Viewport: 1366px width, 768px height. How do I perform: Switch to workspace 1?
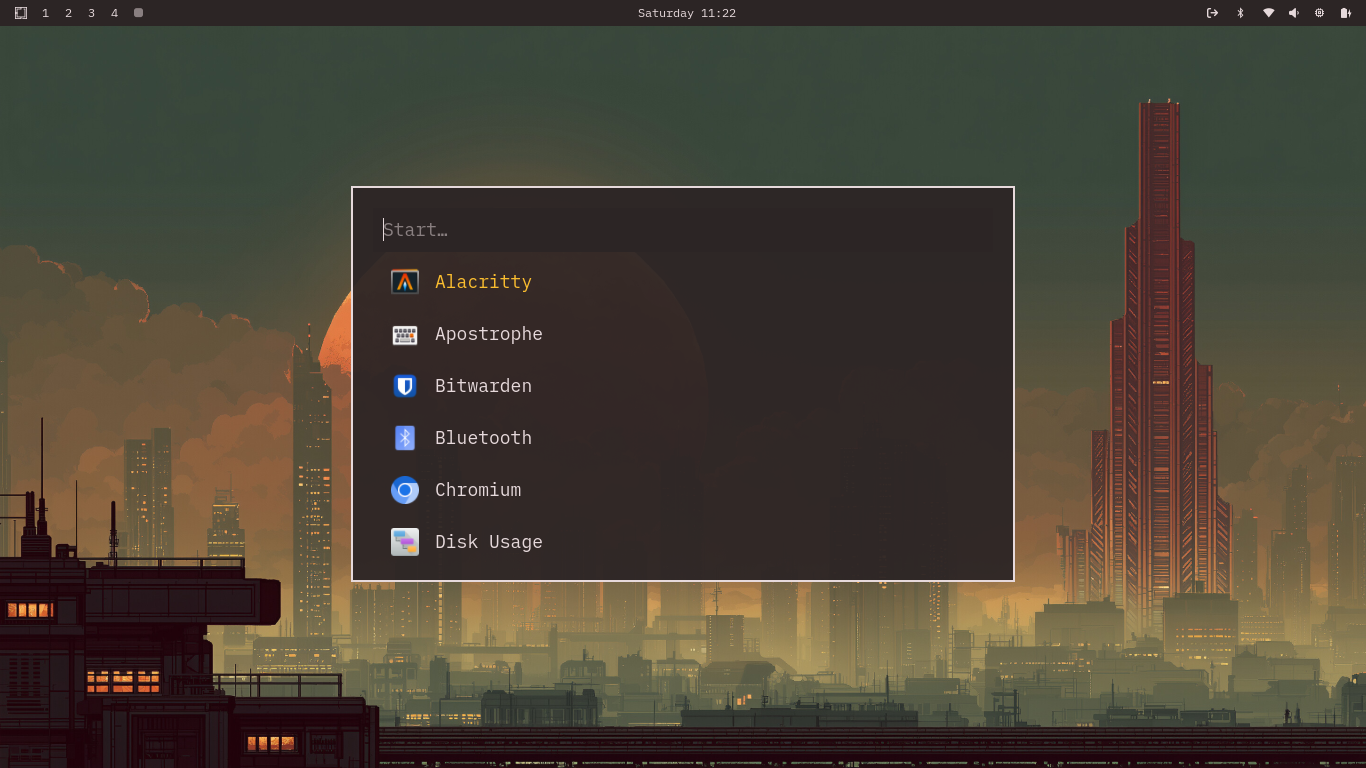[45, 13]
